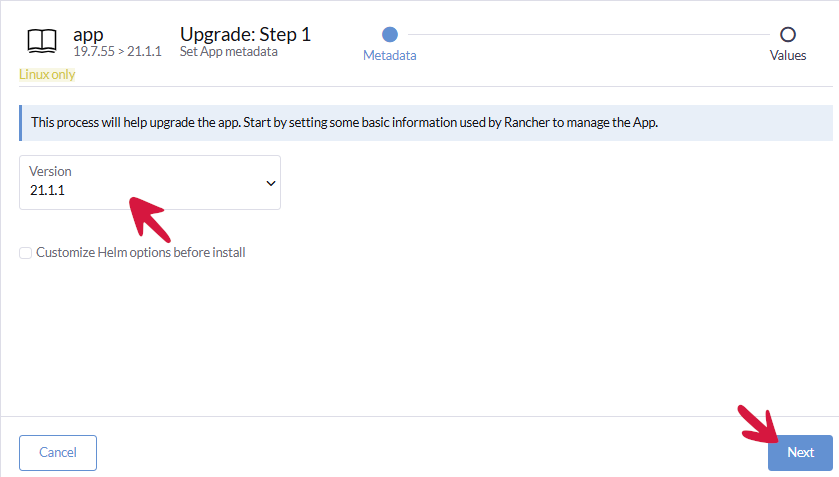Open the Version dropdown
Screen dimensions: 839x477
(x=150, y=182)
